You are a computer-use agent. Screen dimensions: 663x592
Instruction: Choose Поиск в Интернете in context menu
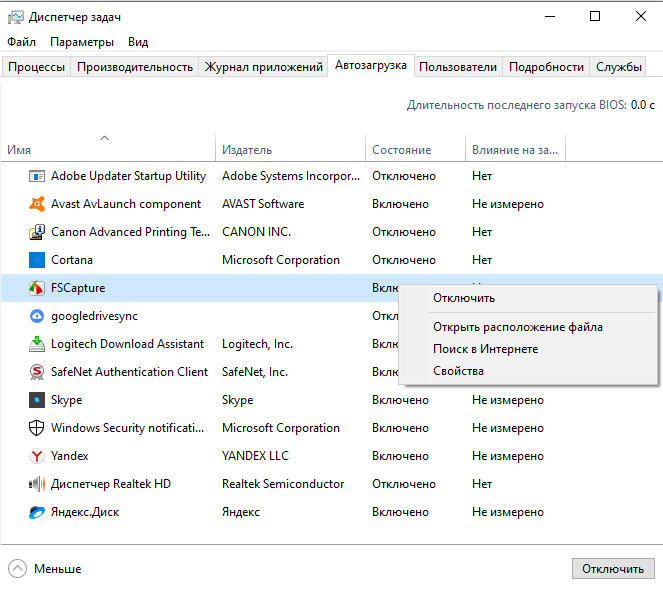528,349
